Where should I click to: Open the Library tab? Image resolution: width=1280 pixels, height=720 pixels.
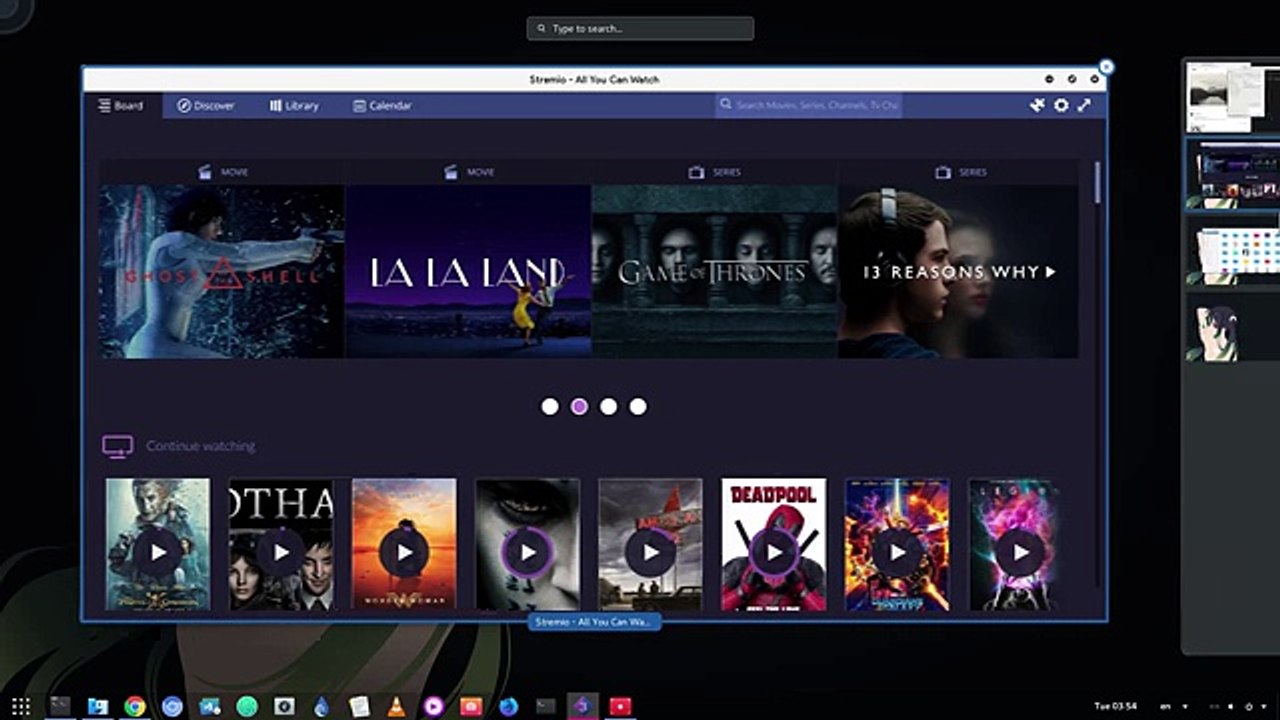click(294, 105)
